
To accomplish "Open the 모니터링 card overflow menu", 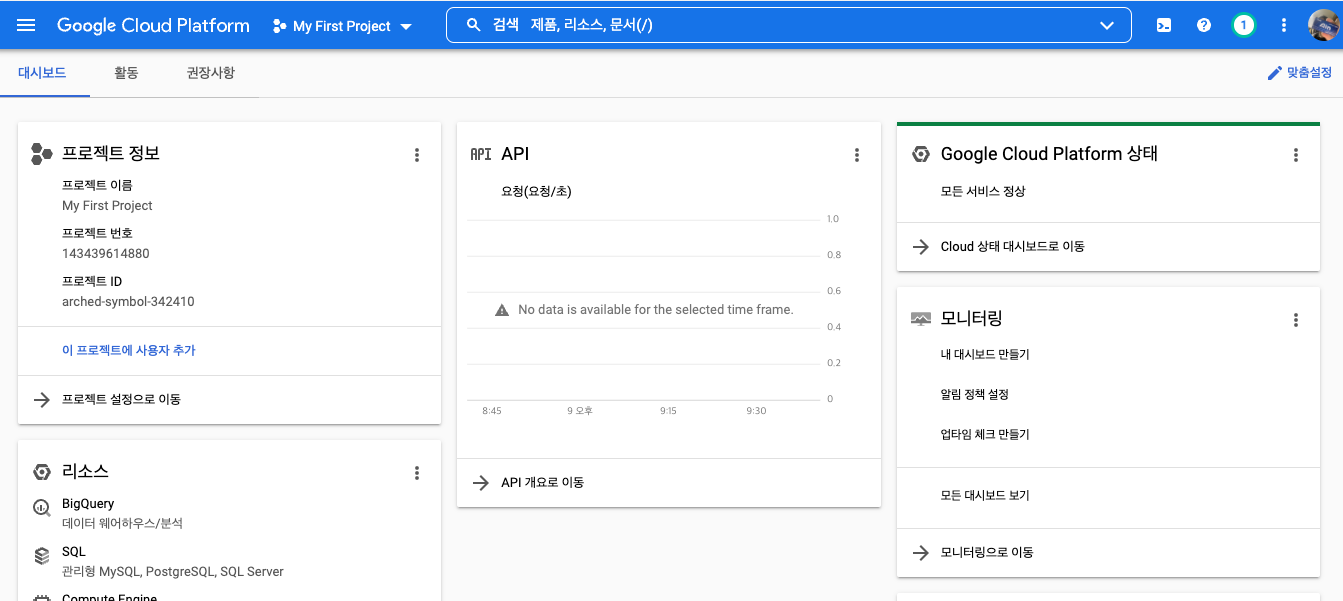I will click(1296, 320).
